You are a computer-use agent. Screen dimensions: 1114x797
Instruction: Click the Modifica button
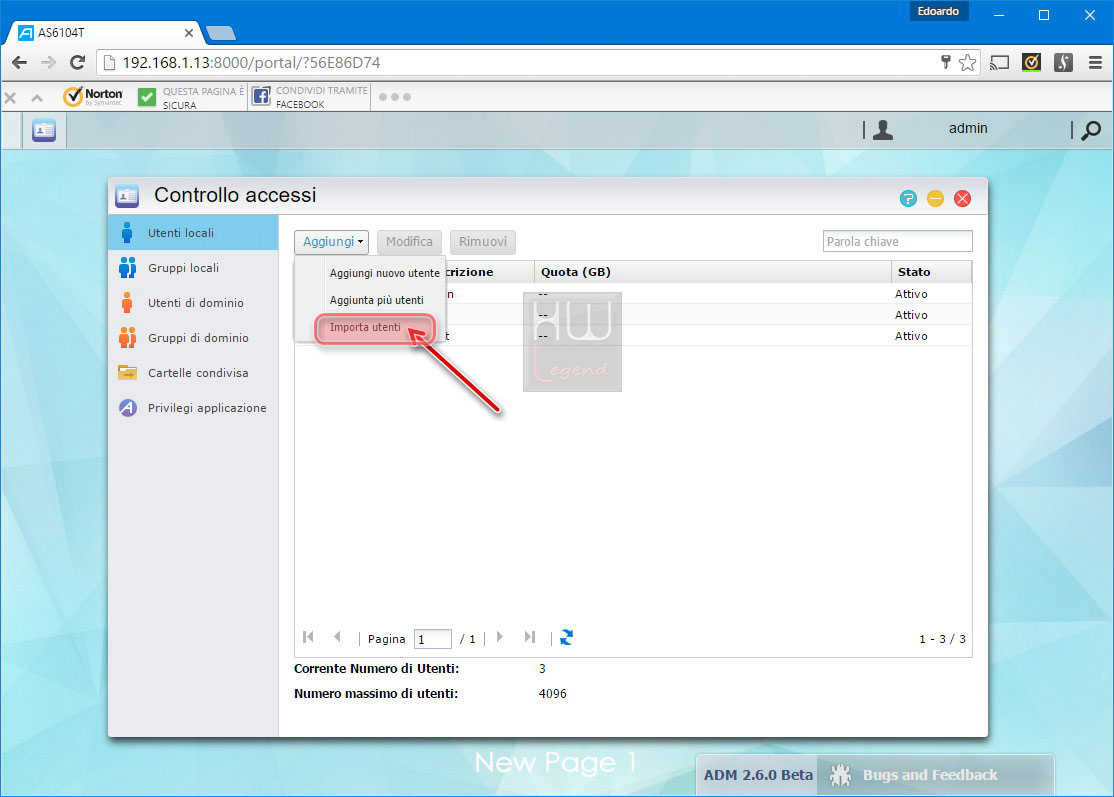(409, 242)
